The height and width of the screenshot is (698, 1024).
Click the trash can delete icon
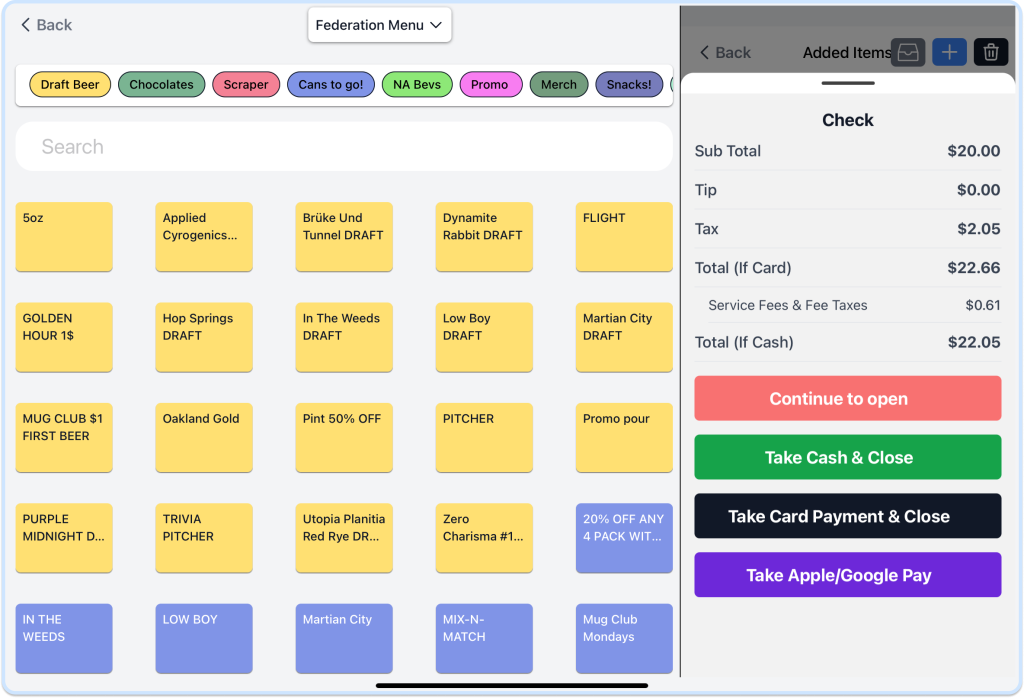[x=990, y=53]
